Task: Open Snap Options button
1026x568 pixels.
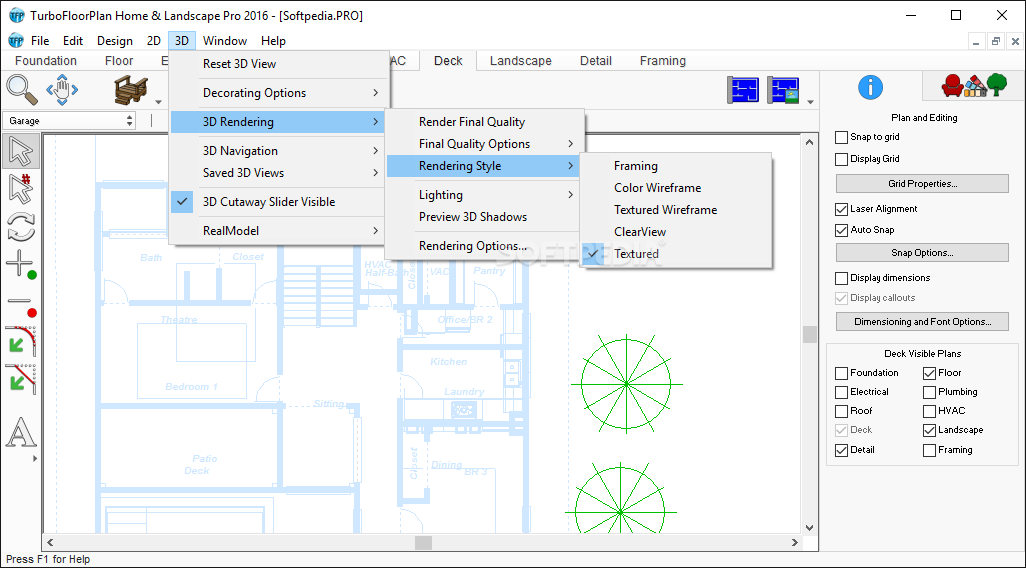Action: tap(922, 253)
